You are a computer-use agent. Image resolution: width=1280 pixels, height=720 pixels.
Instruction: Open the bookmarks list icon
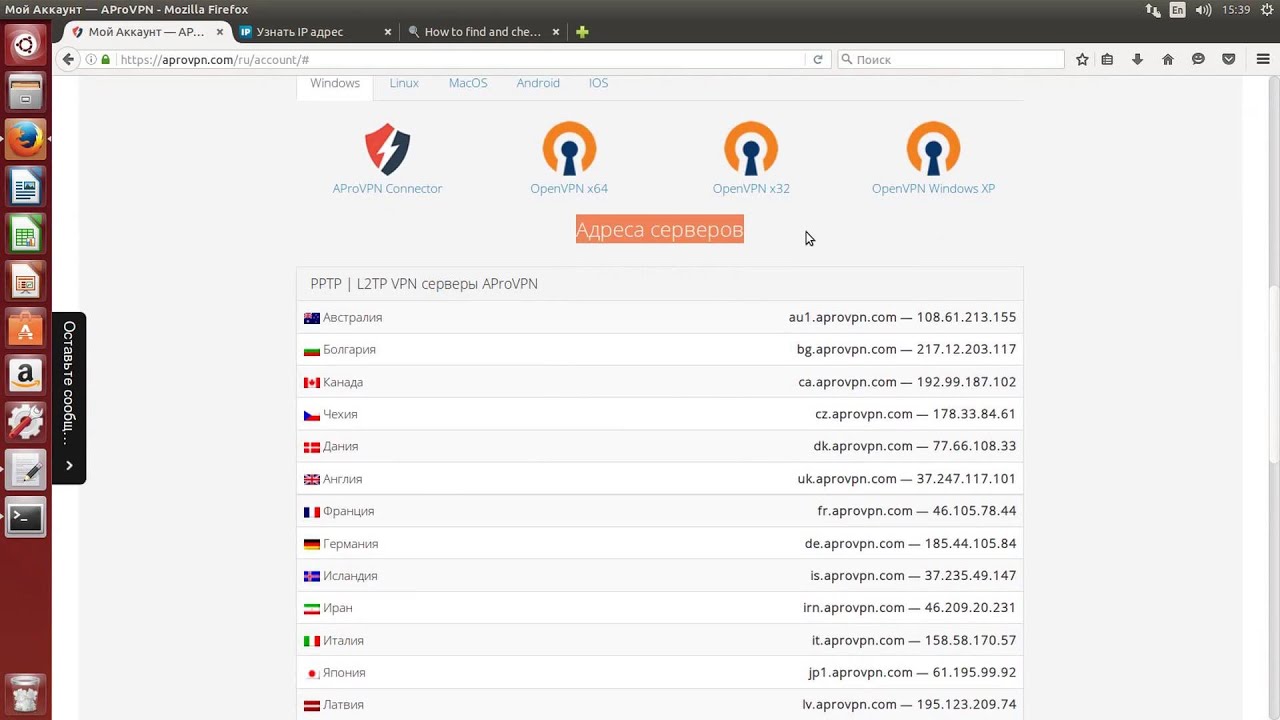pyautogui.click(x=1107, y=59)
